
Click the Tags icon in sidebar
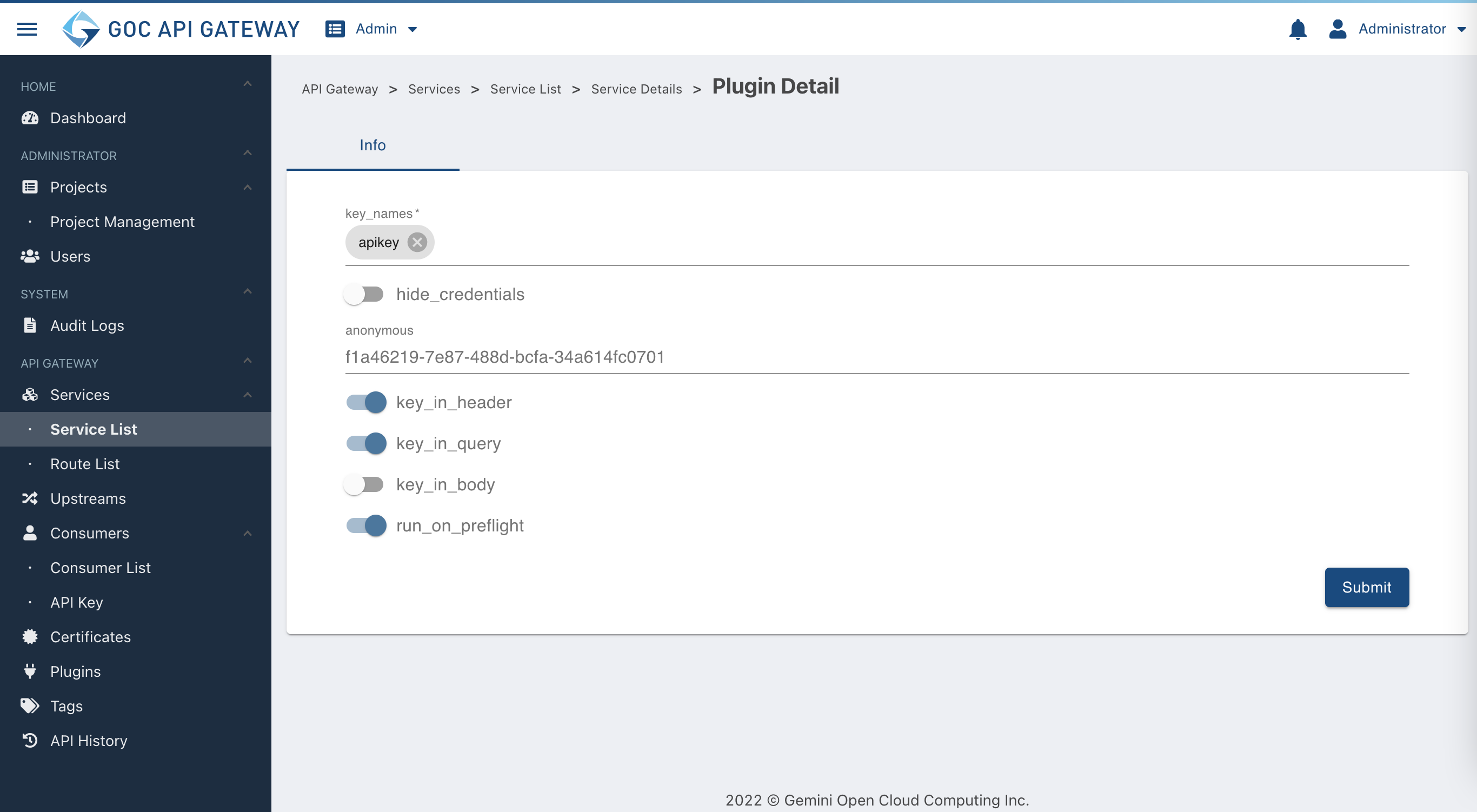click(30, 705)
